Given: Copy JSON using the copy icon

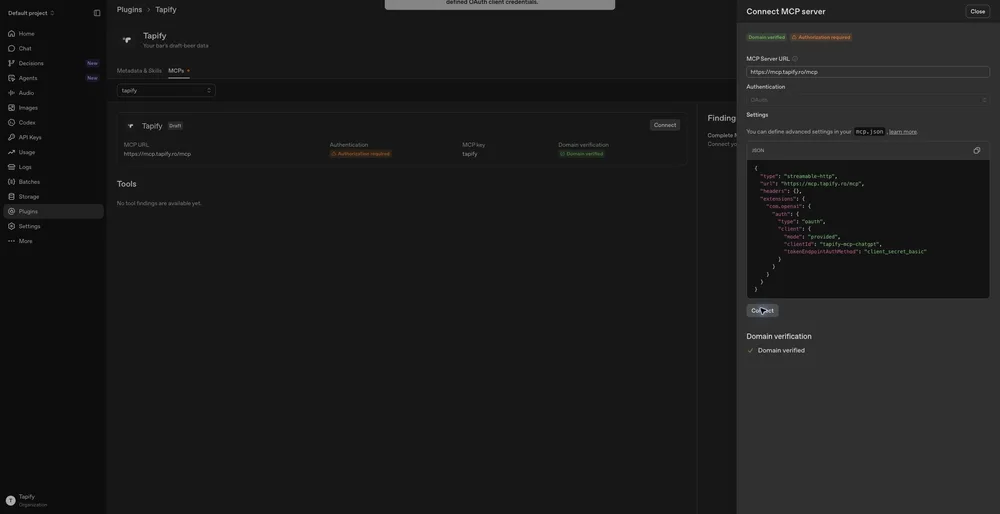Looking at the screenshot, I should pyautogui.click(x=976, y=151).
